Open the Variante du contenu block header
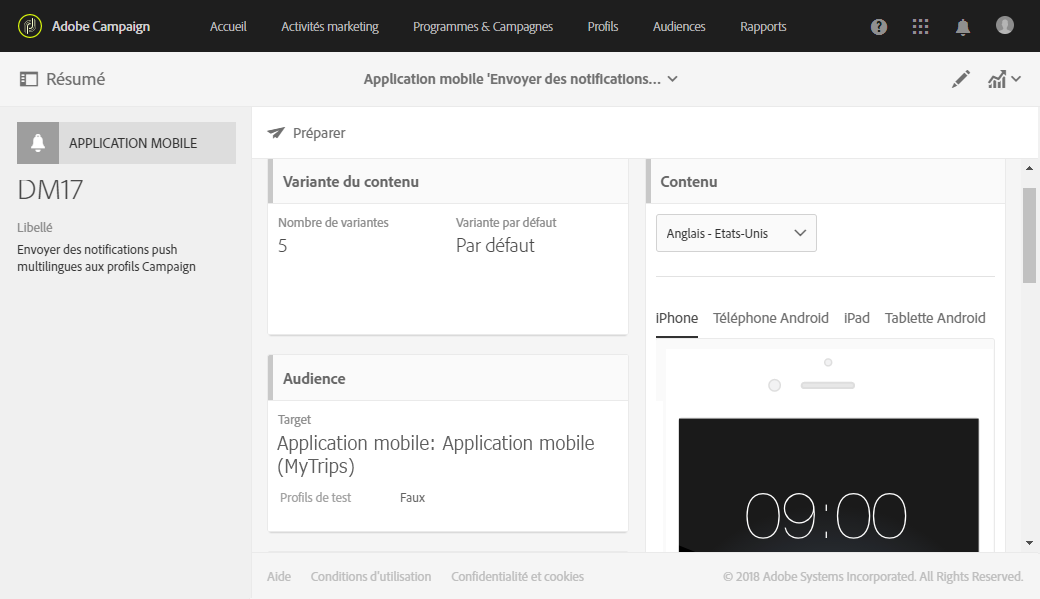The image size is (1040, 599). [448, 182]
